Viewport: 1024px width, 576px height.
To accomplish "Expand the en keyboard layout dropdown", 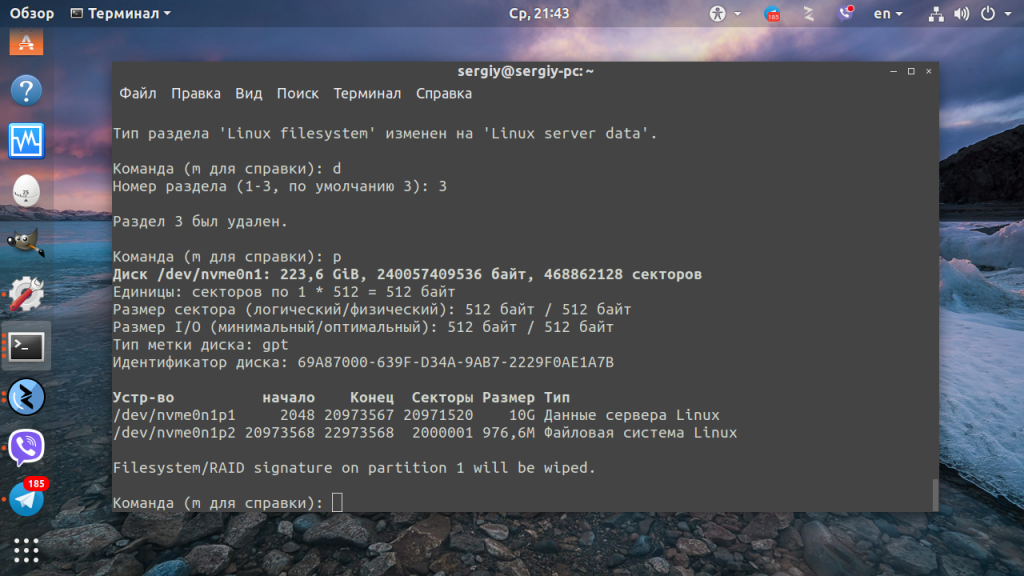I will 887,14.
